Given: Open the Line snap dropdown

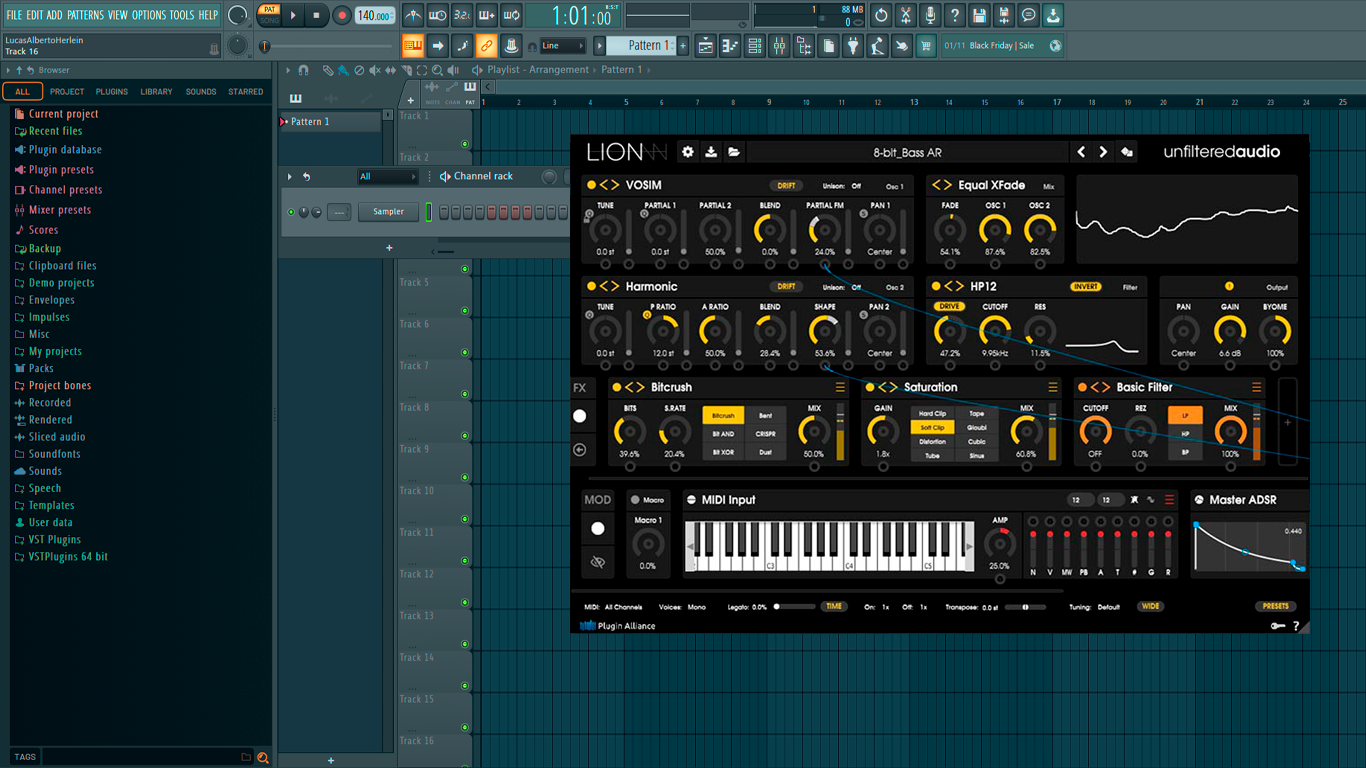Looking at the screenshot, I should 562,46.
